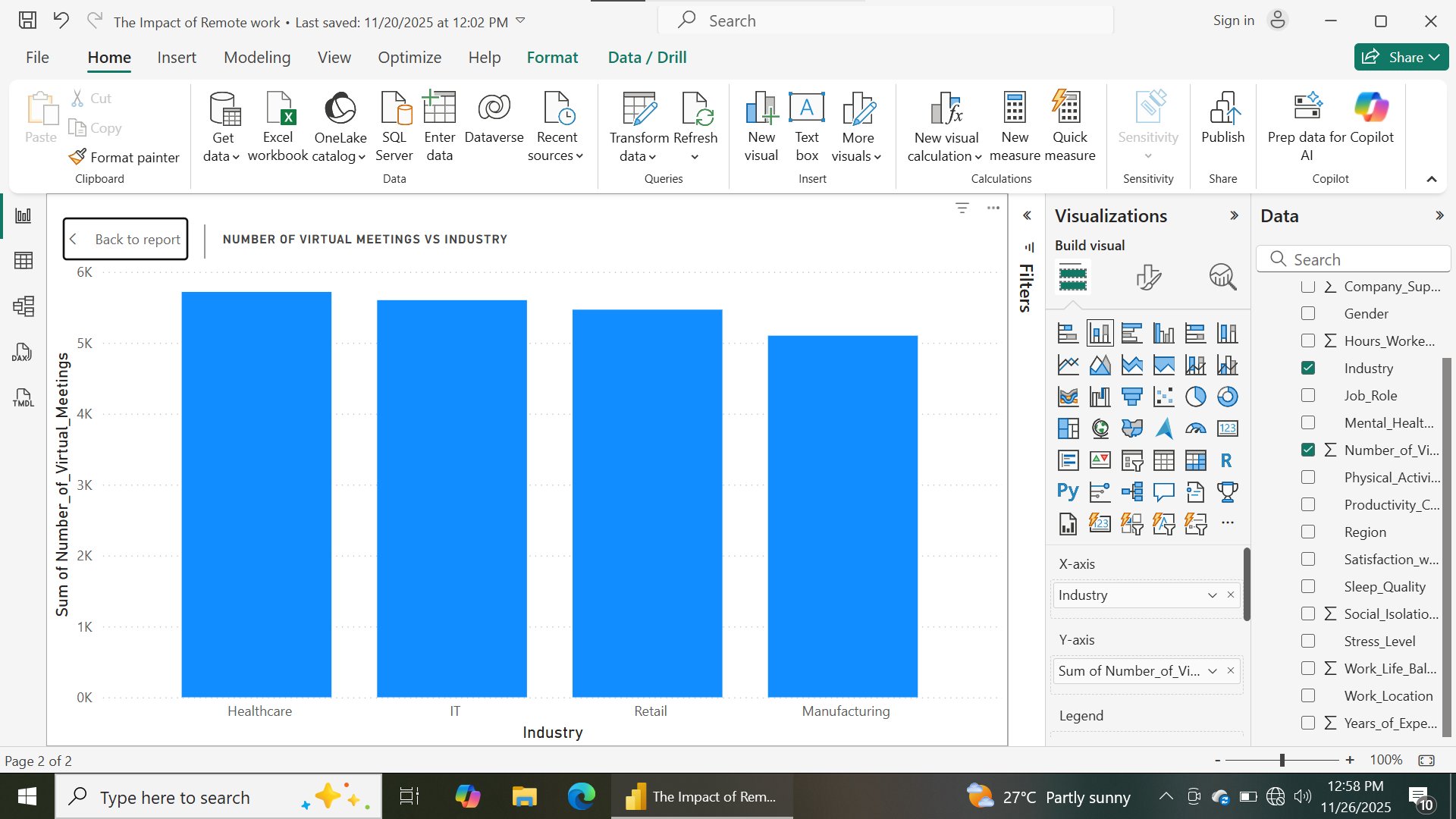The width and height of the screenshot is (1456, 819).
Task: Open the DAX query view in sidebar
Action: click(x=23, y=352)
